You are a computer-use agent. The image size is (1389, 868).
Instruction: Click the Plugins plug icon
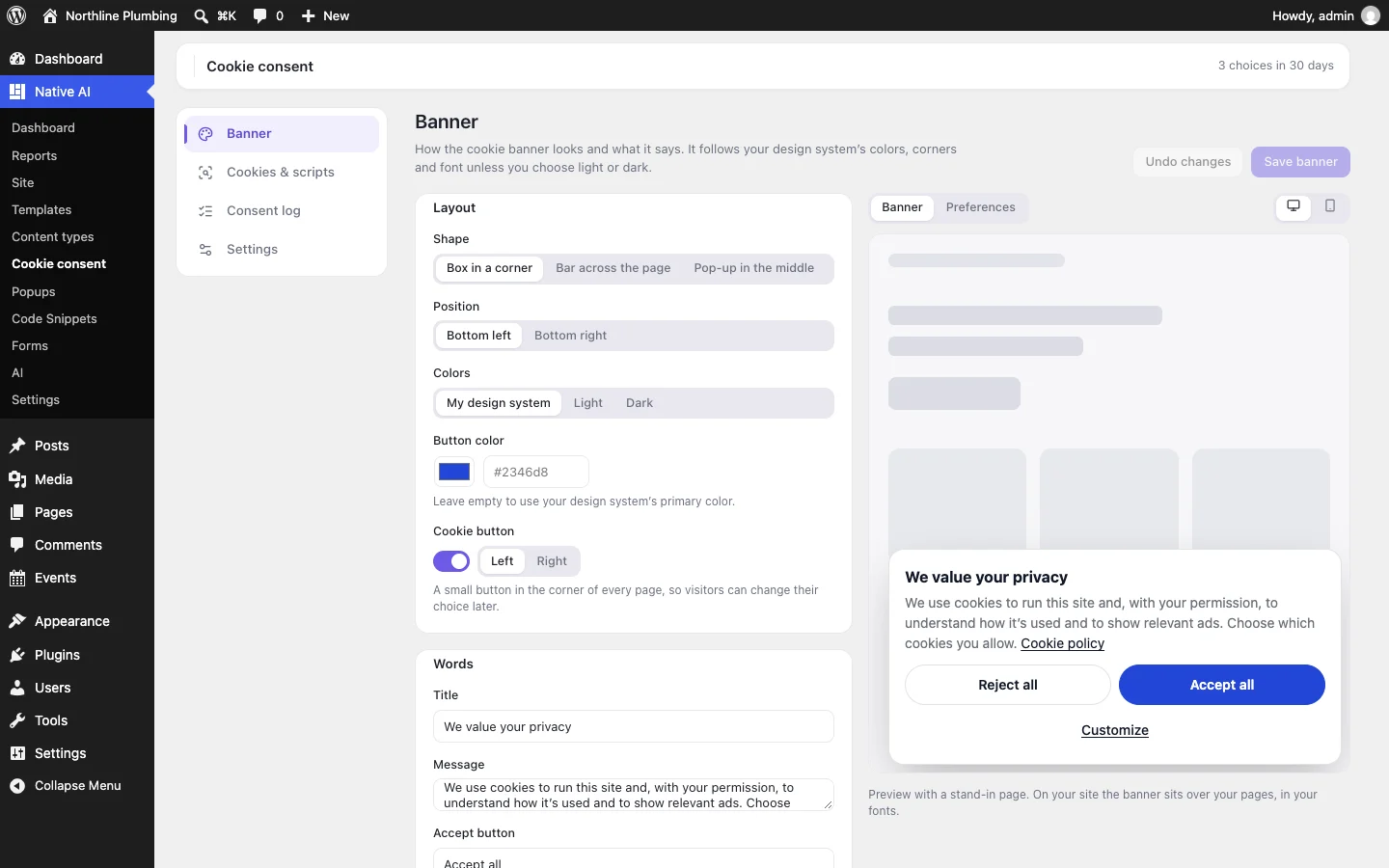[17, 655]
